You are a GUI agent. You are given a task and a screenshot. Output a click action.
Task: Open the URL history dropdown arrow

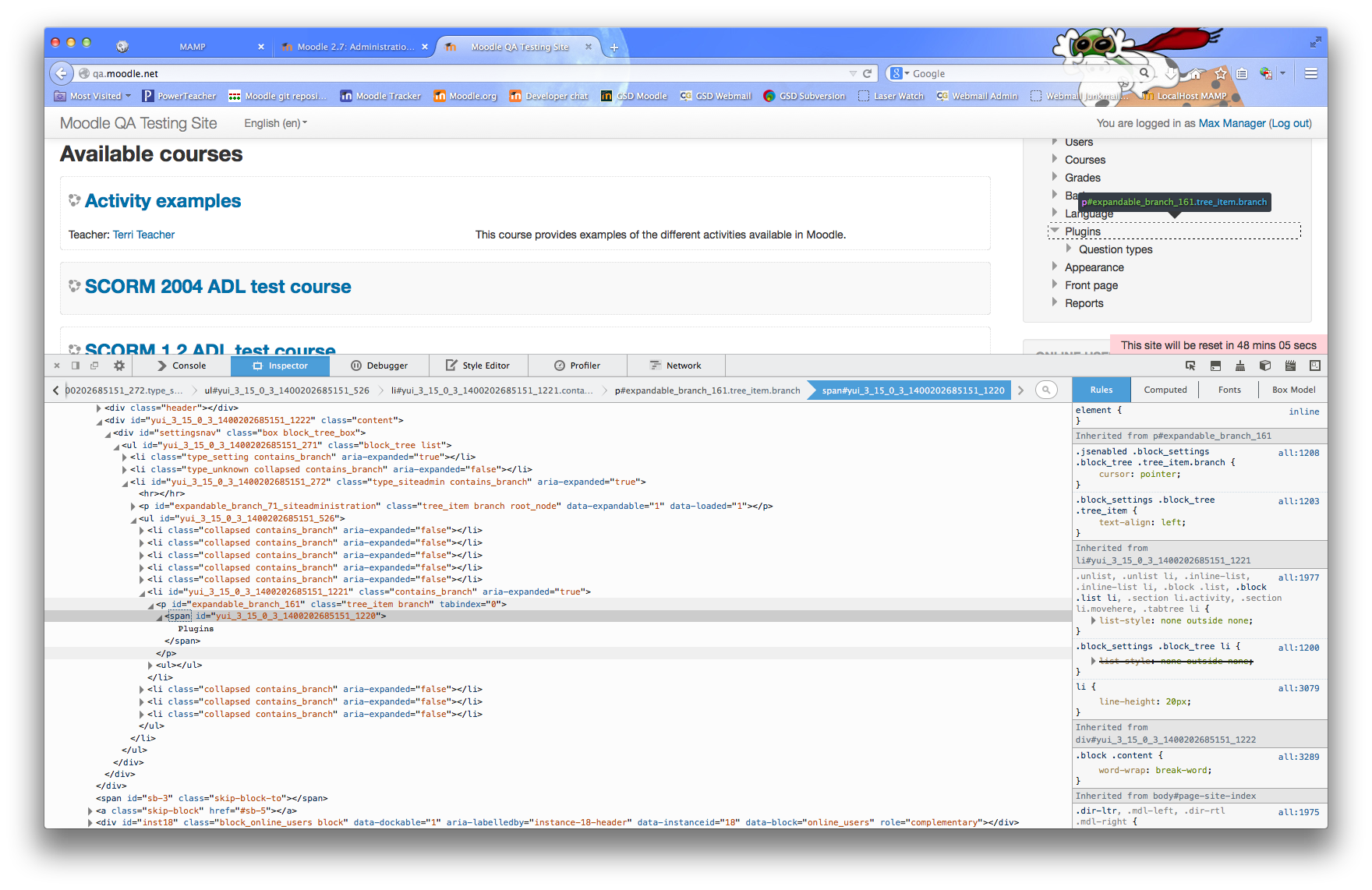click(853, 73)
